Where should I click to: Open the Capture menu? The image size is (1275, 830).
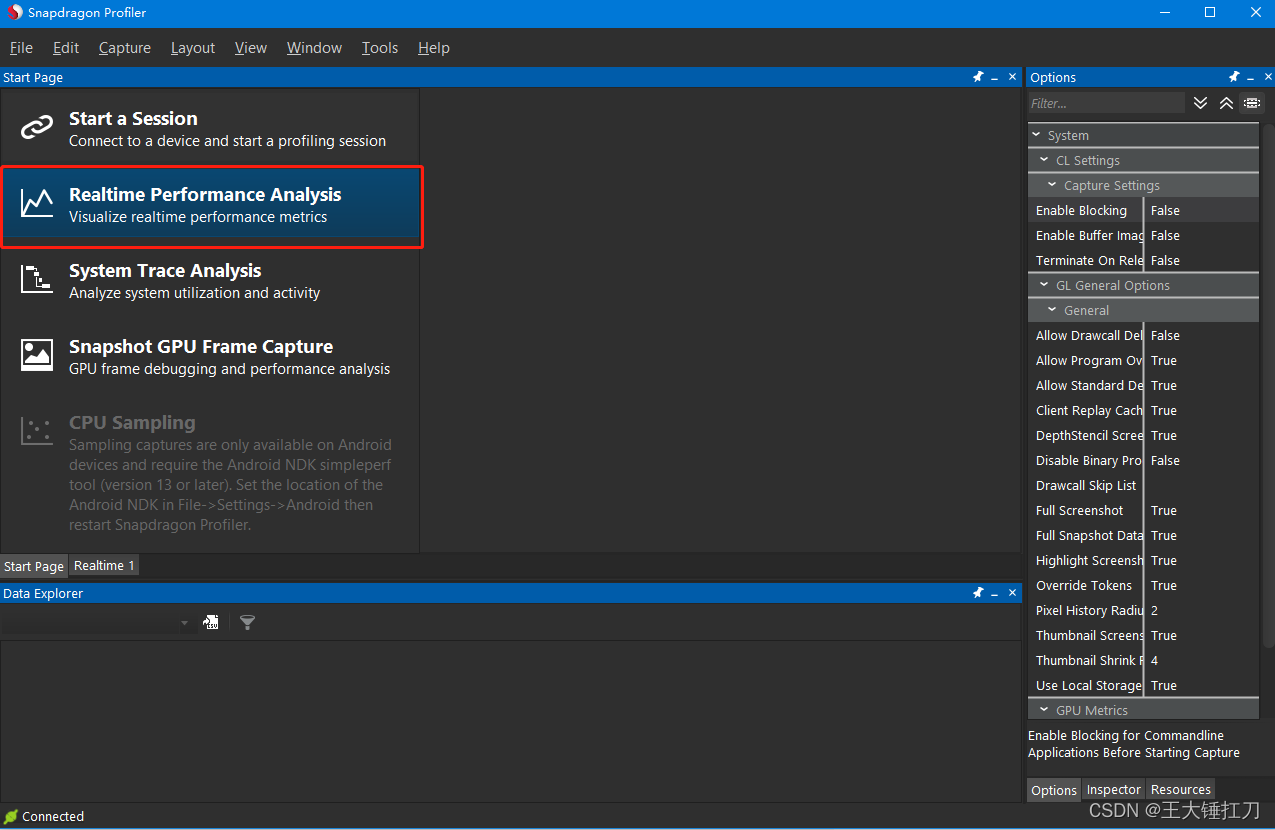[x=125, y=47]
